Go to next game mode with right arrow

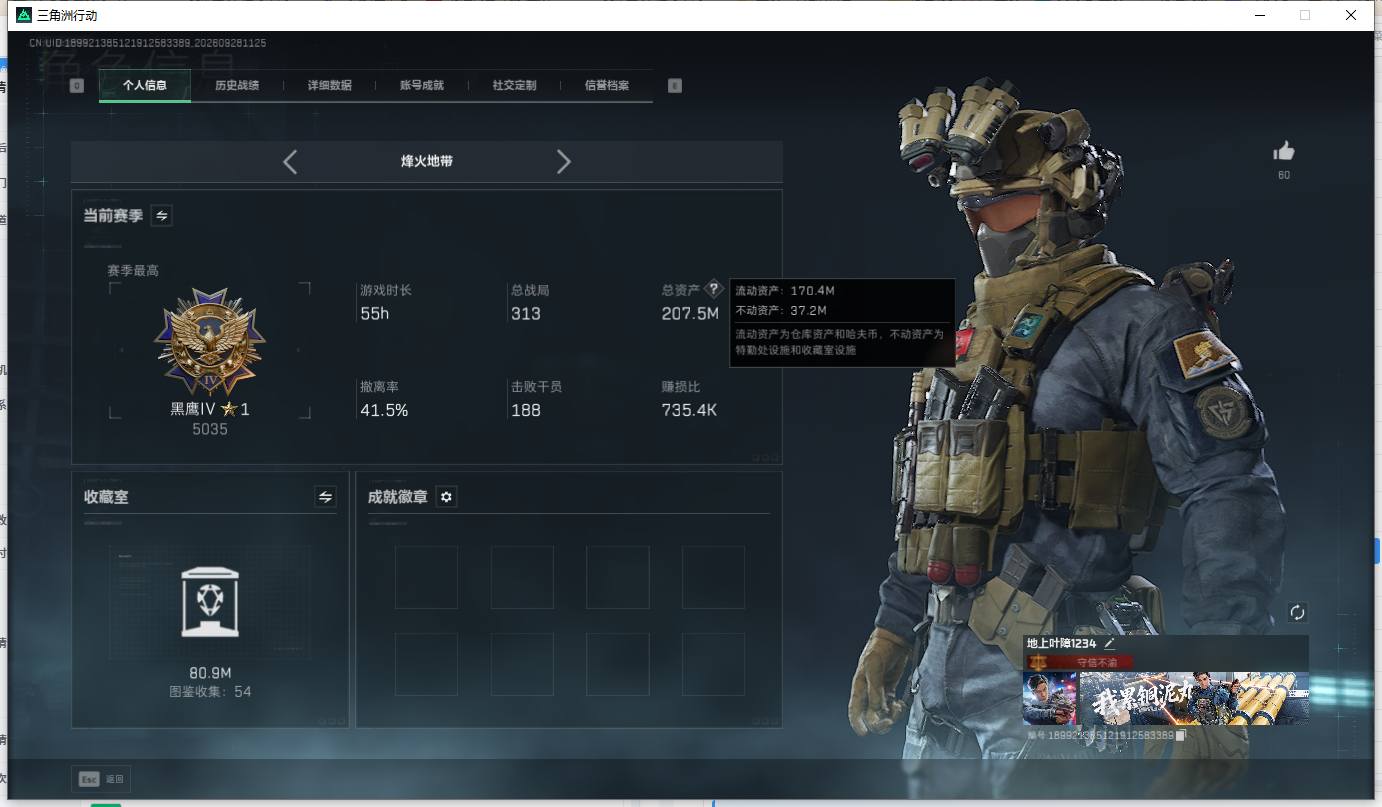click(564, 161)
